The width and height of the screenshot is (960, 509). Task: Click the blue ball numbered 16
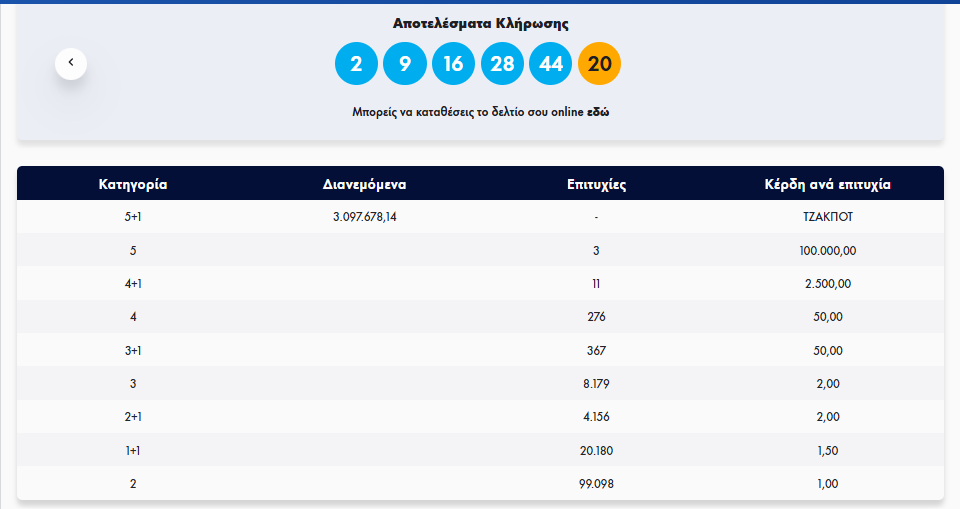[453, 64]
